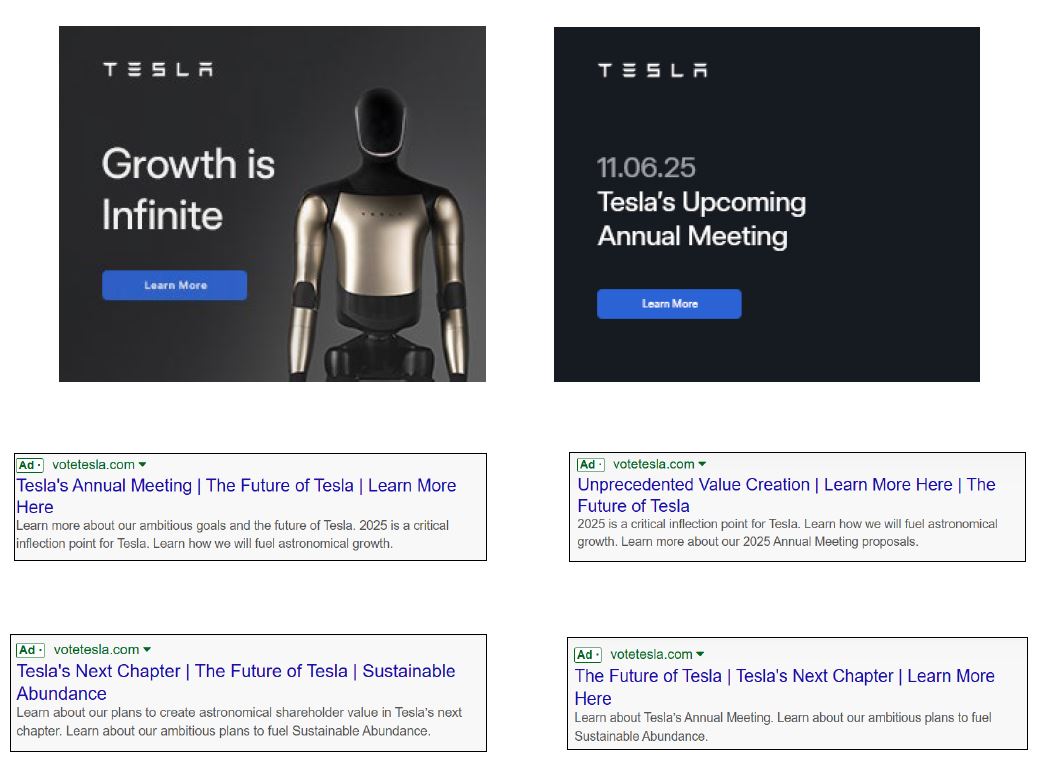Open "Unprecedented Value Creation" ad headline

[786, 485]
